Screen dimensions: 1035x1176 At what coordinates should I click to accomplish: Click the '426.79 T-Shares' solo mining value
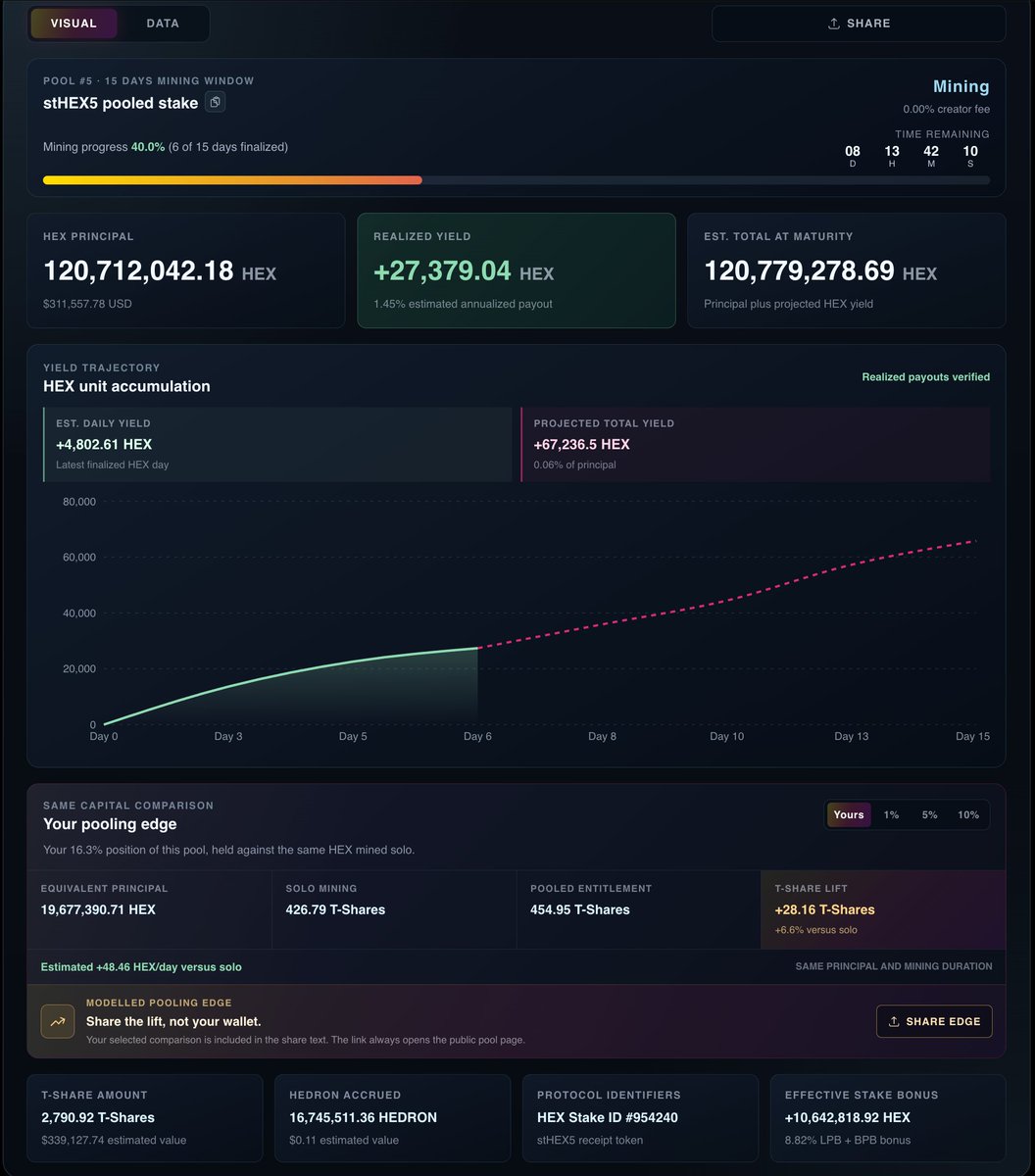(x=335, y=909)
